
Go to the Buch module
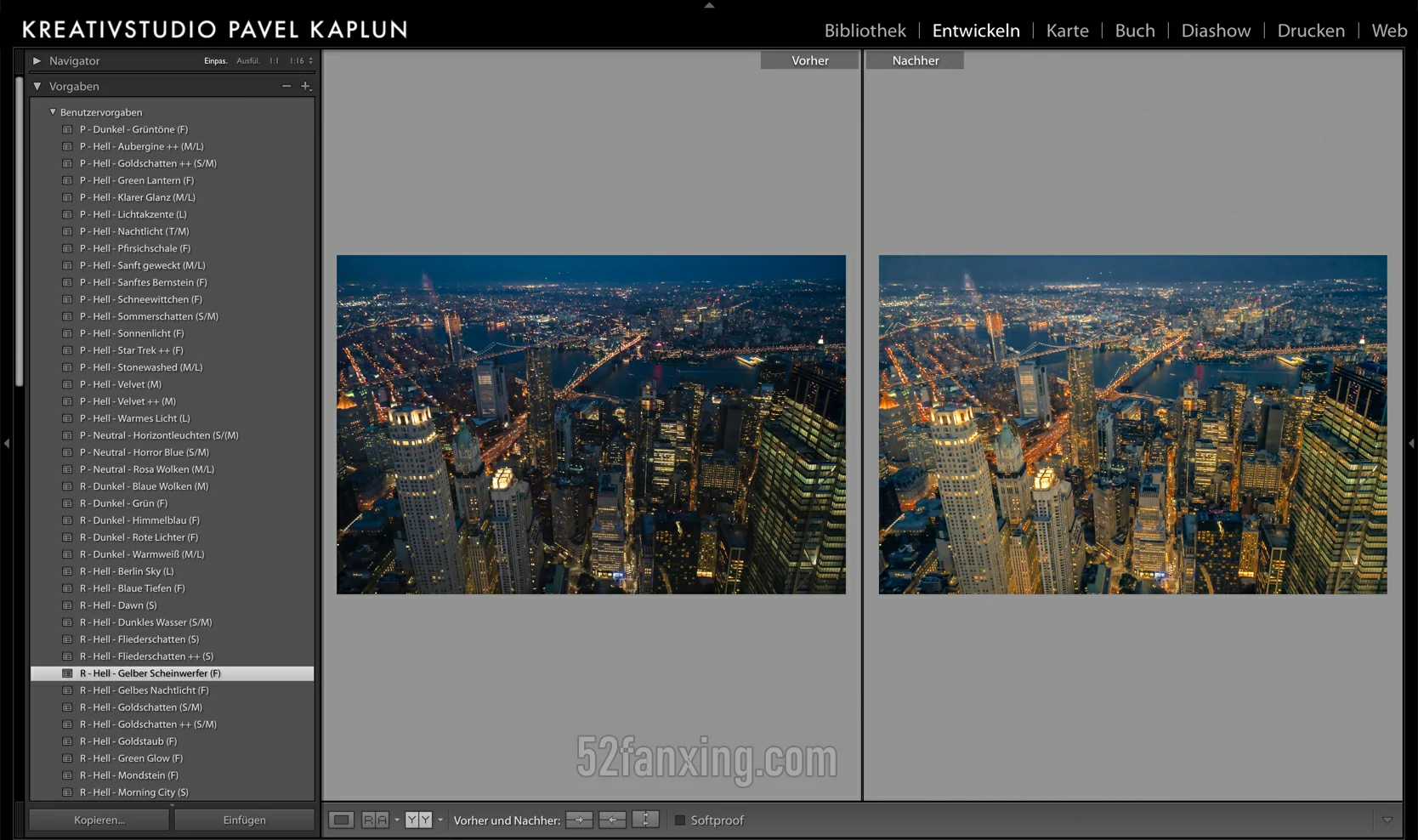tap(1135, 31)
